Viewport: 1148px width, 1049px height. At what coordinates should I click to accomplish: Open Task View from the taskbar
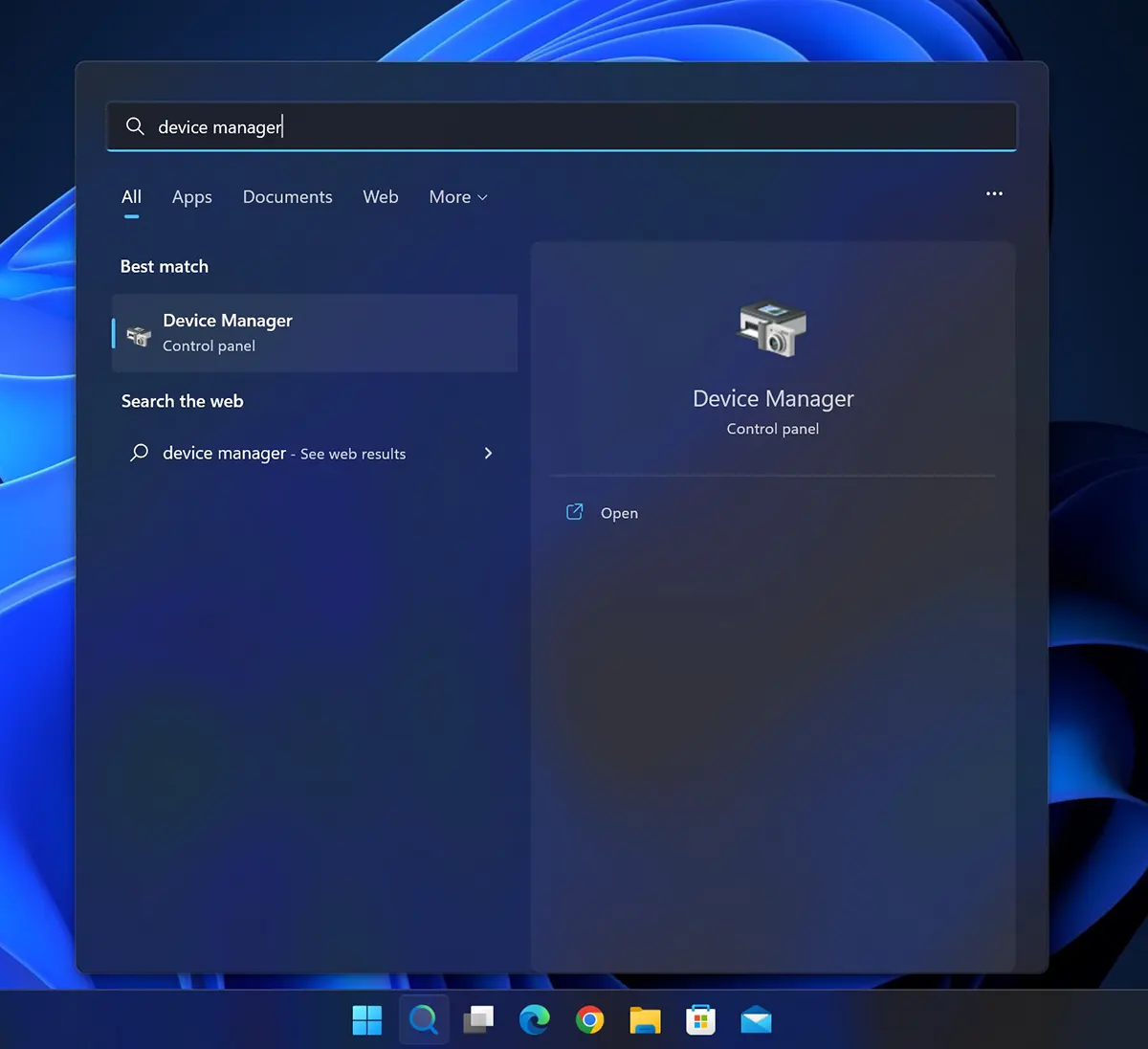(x=478, y=1020)
